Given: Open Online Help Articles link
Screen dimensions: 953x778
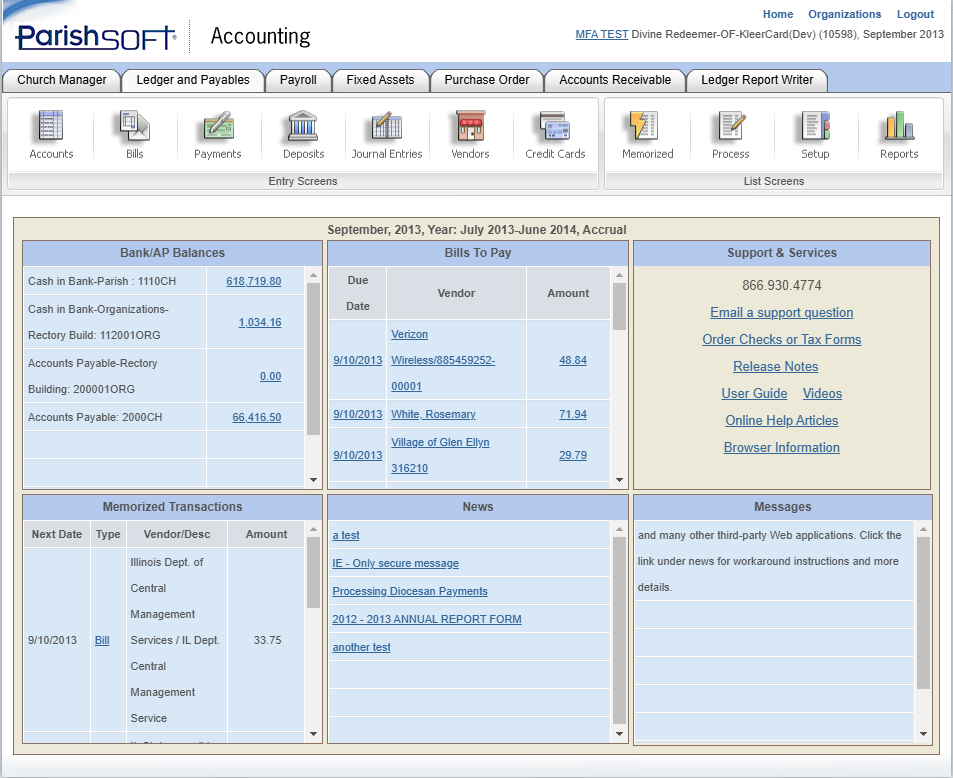Looking at the screenshot, I should (782, 421).
